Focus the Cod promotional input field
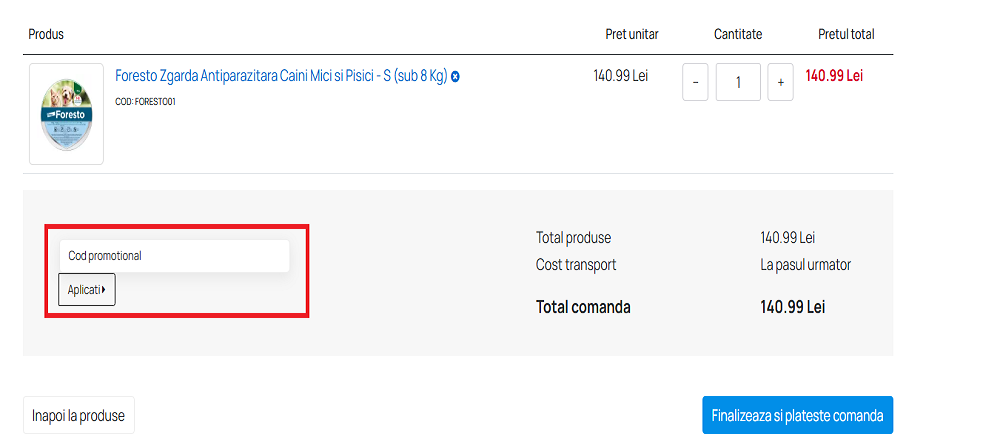The width and height of the screenshot is (1000, 448). click(174, 256)
